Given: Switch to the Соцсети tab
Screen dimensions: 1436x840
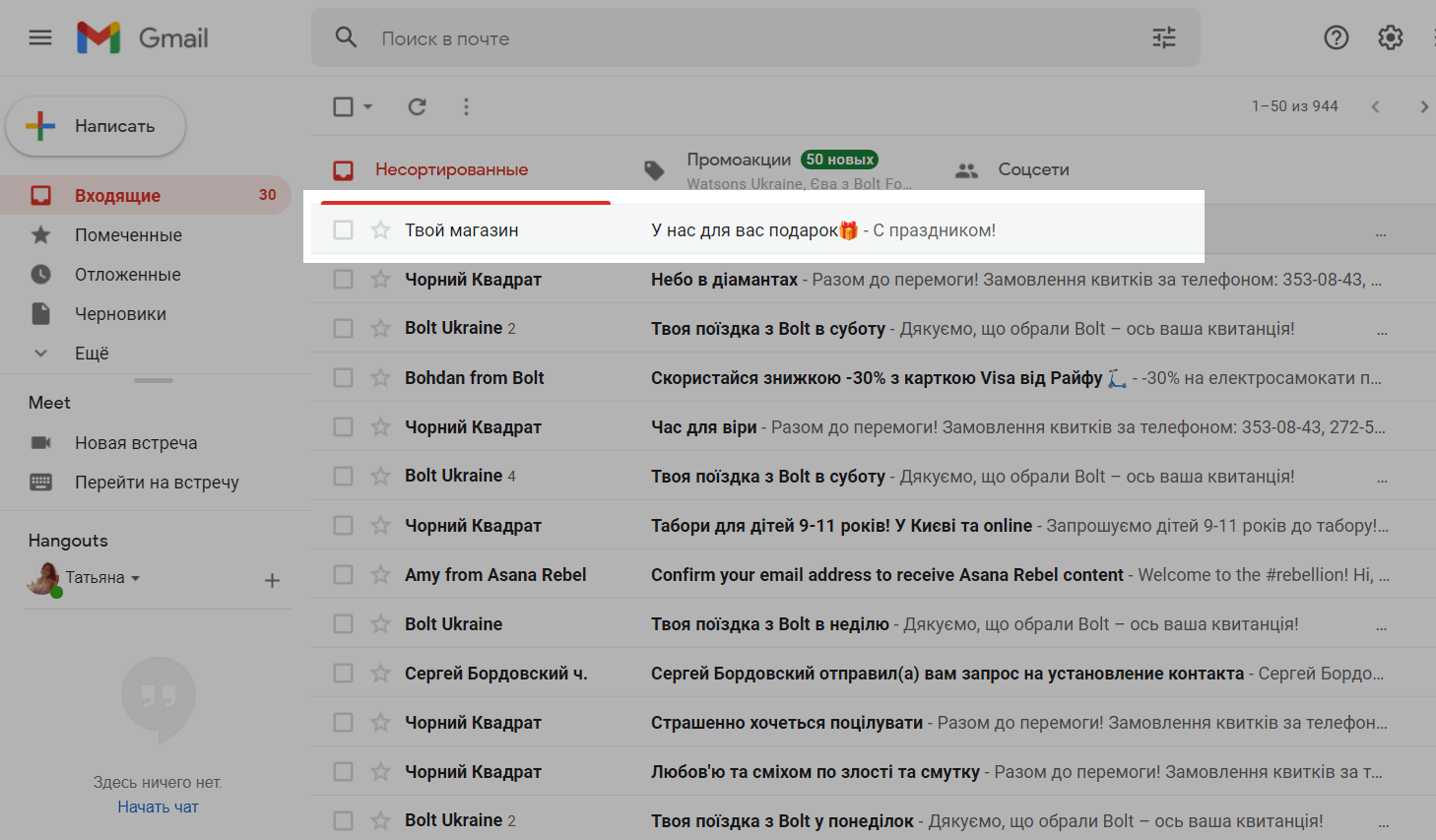Looking at the screenshot, I should (1032, 169).
